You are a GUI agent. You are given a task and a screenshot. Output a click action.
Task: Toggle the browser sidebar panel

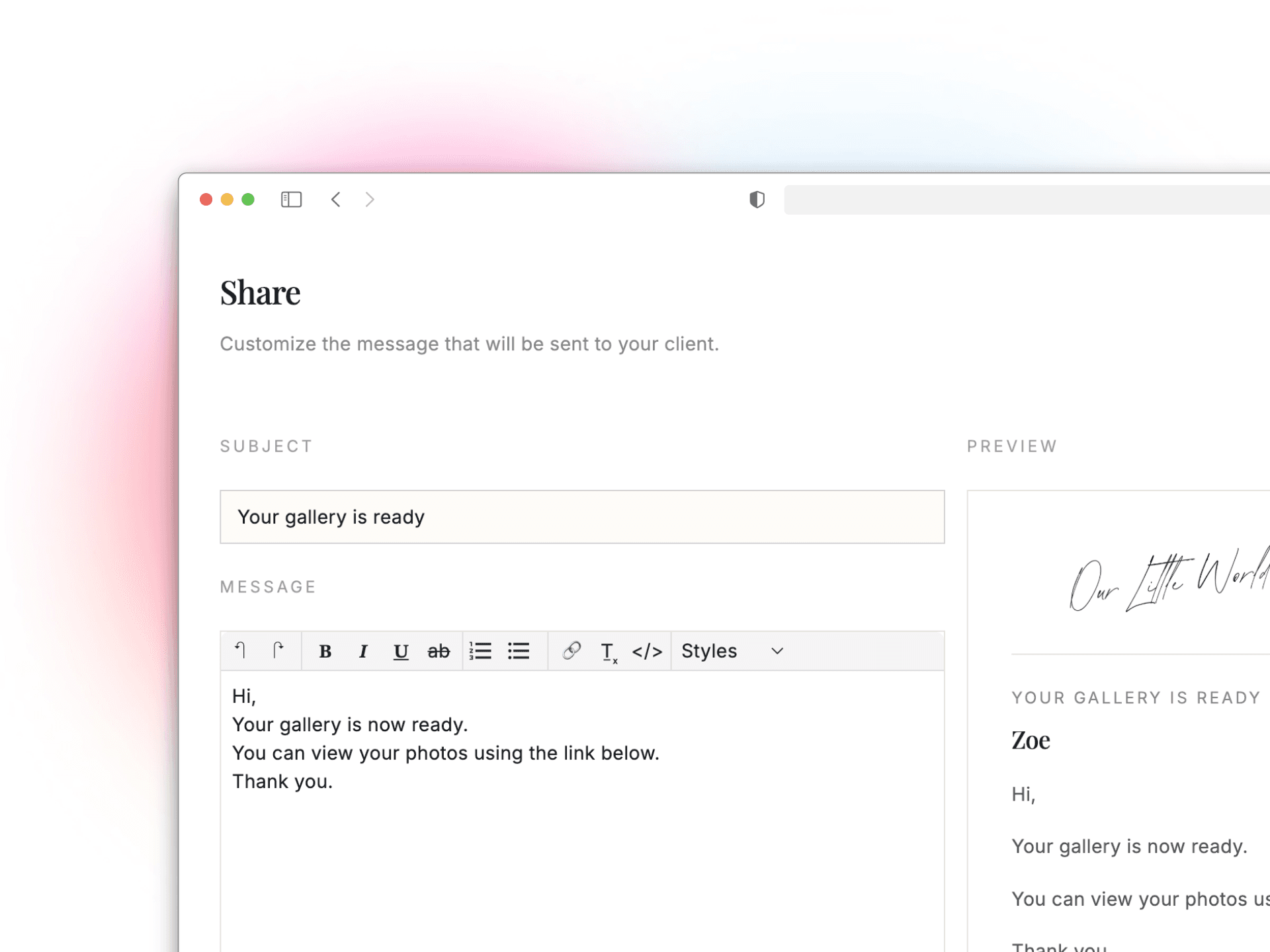(x=291, y=200)
